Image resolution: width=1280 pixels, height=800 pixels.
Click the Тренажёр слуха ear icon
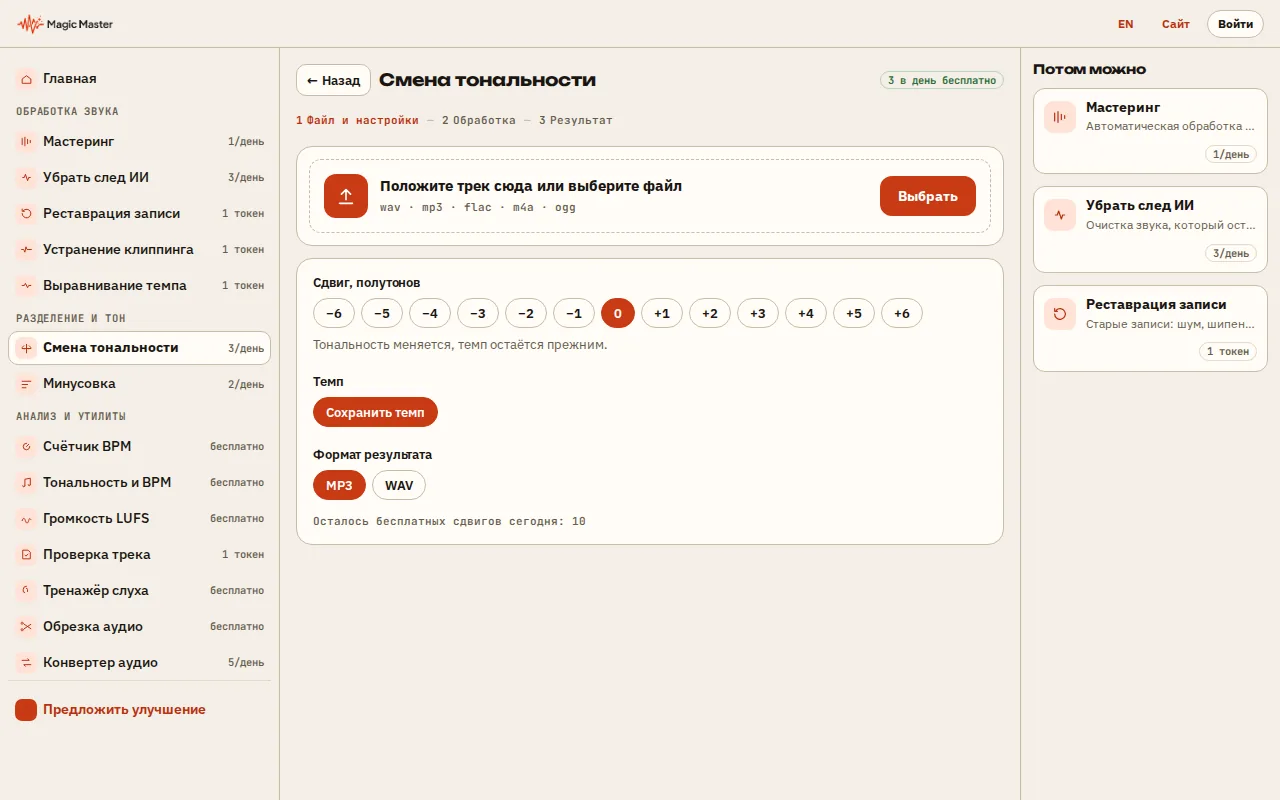click(26, 591)
